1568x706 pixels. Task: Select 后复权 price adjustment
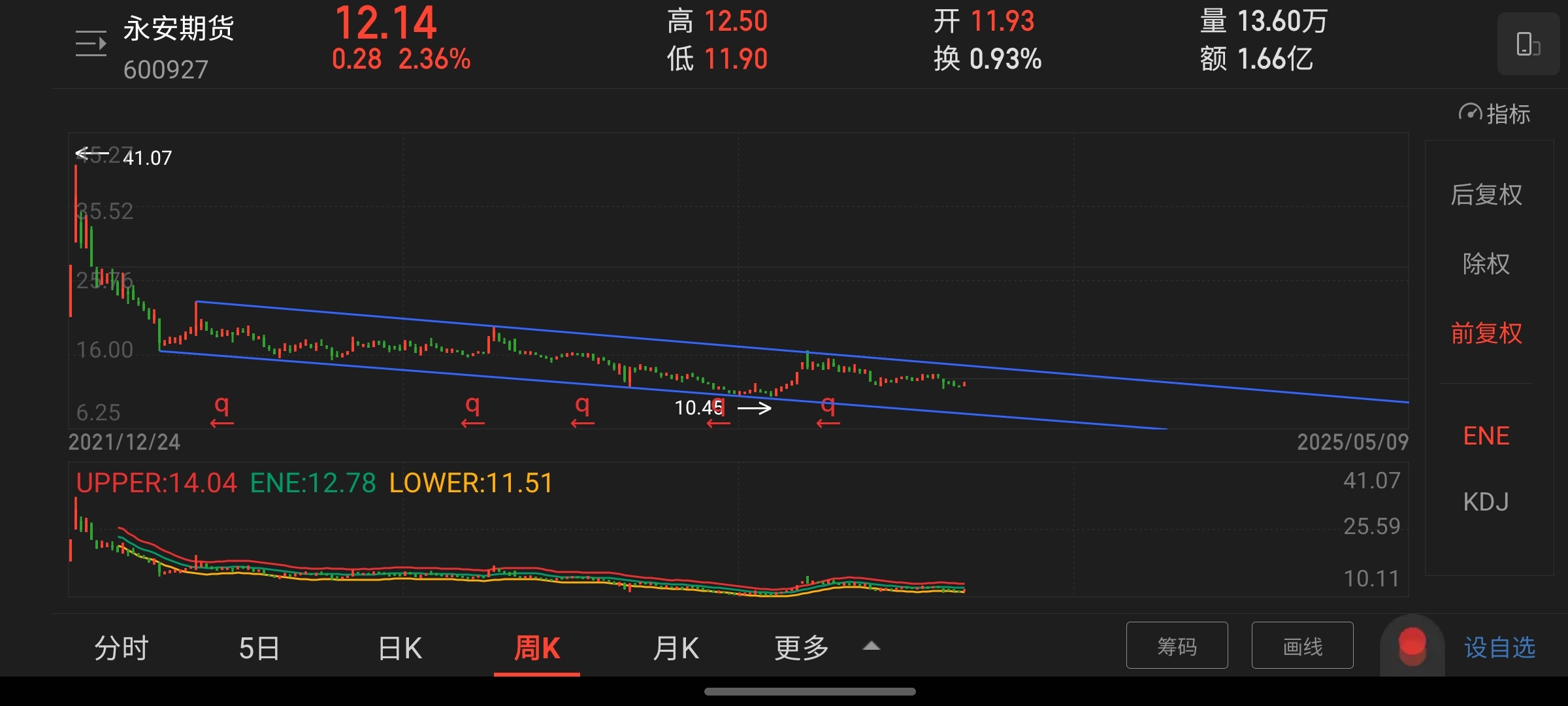pos(1486,195)
